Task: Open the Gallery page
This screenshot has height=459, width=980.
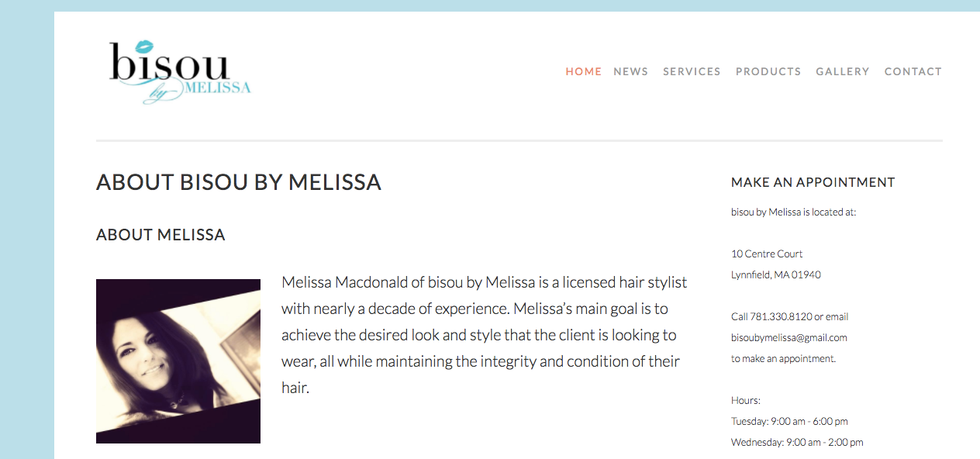Action: pyautogui.click(x=842, y=72)
